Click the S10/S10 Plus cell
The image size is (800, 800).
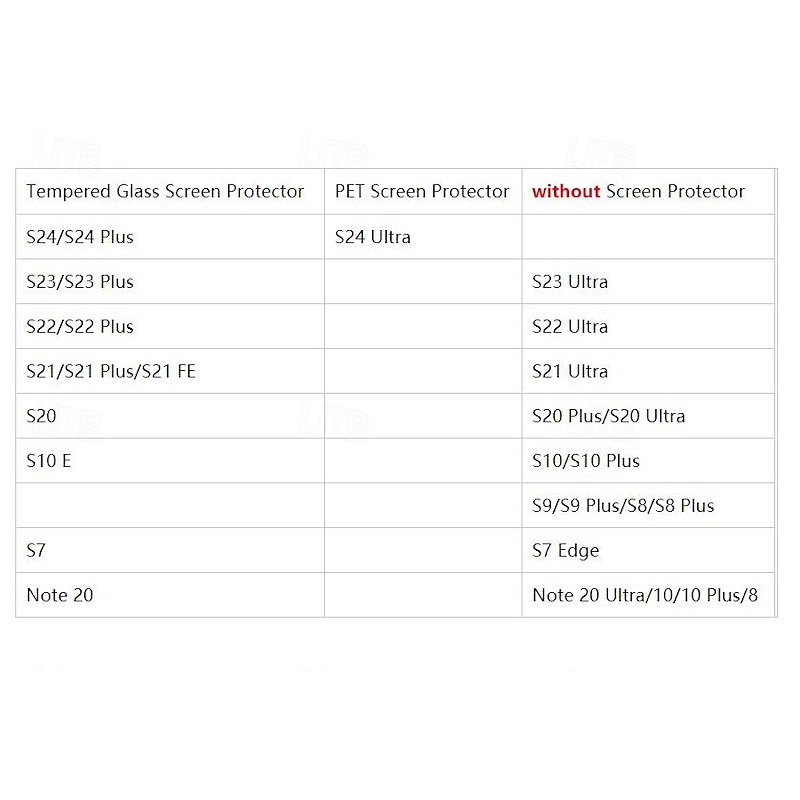tap(586, 461)
